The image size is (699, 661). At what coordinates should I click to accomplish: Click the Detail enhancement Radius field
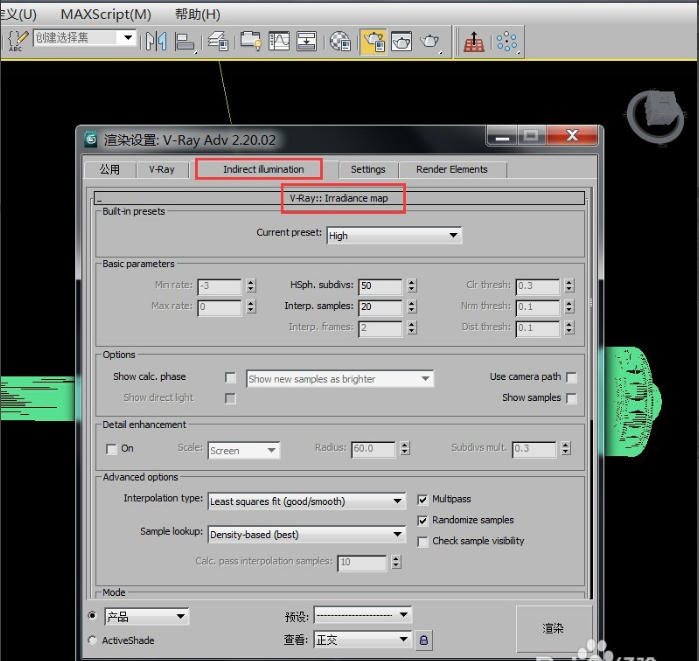pyautogui.click(x=373, y=449)
